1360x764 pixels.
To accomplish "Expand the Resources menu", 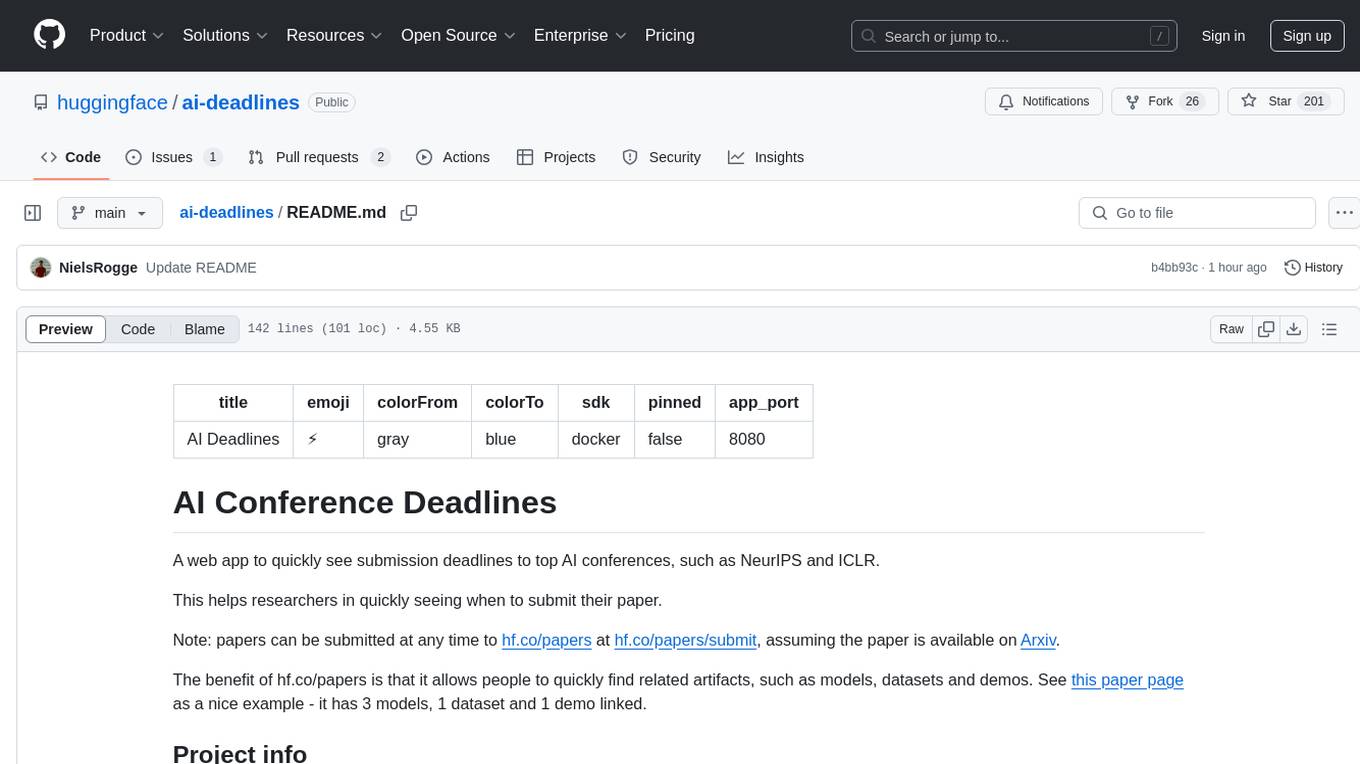I will coord(334,35).
